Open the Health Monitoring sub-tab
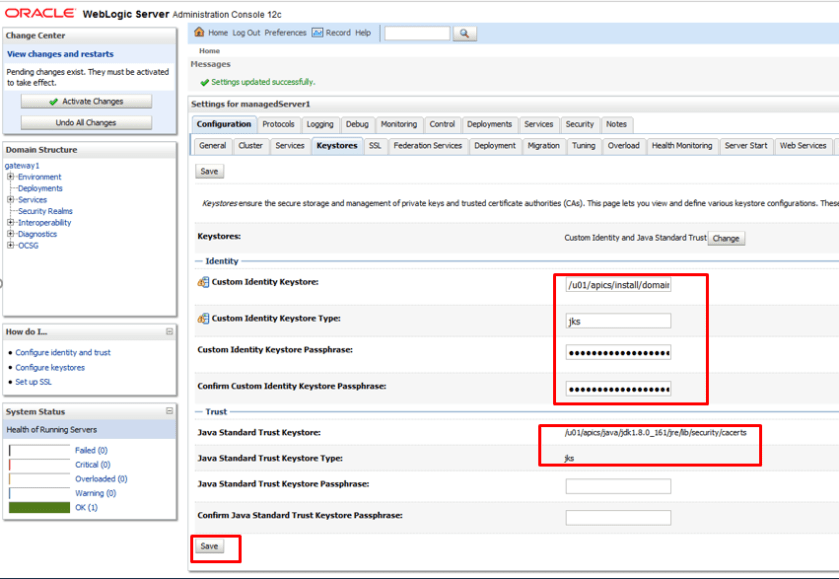 click(682, 146)
